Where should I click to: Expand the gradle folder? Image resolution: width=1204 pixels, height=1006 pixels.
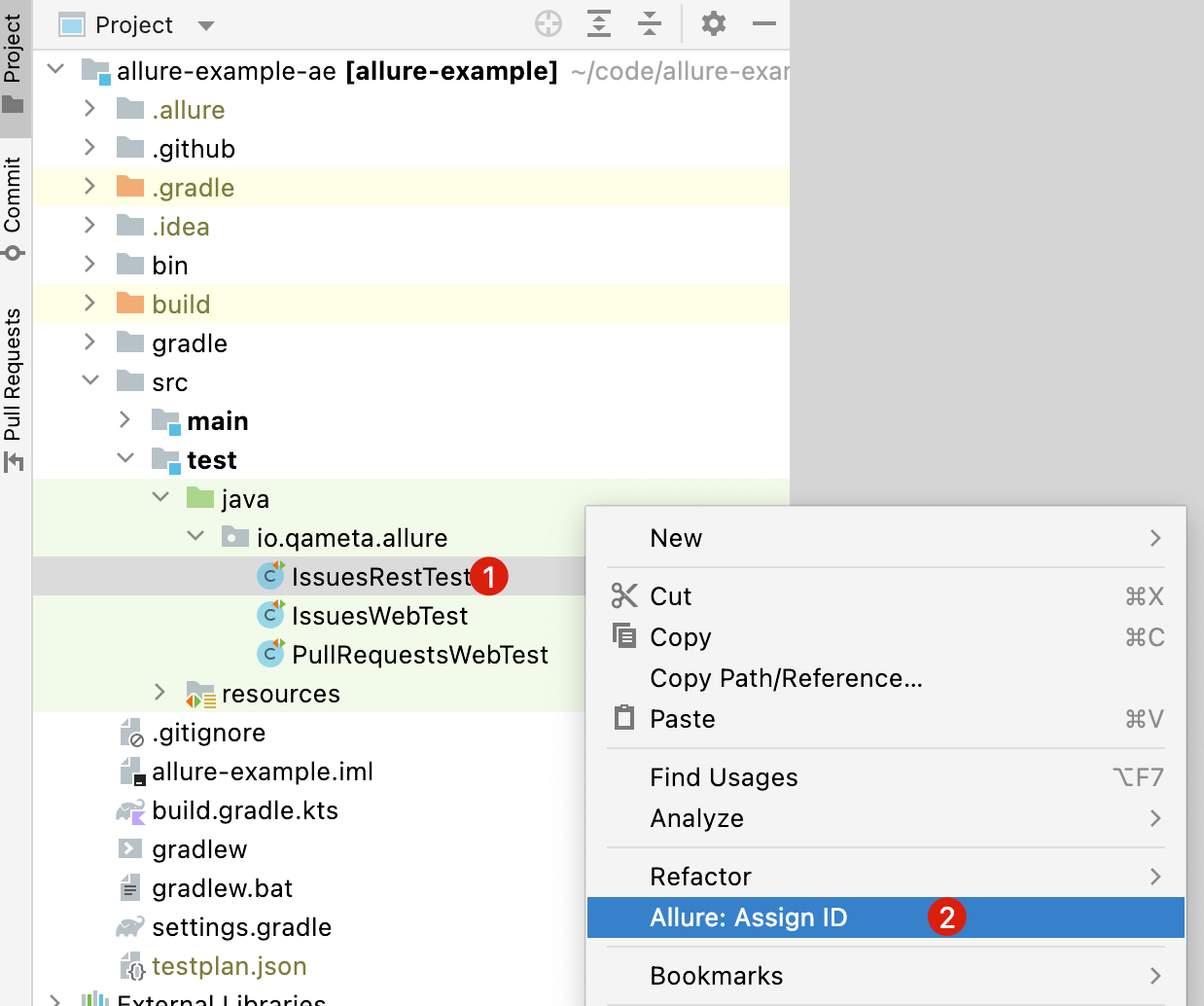pyautogui.click(x=90, y=342)
